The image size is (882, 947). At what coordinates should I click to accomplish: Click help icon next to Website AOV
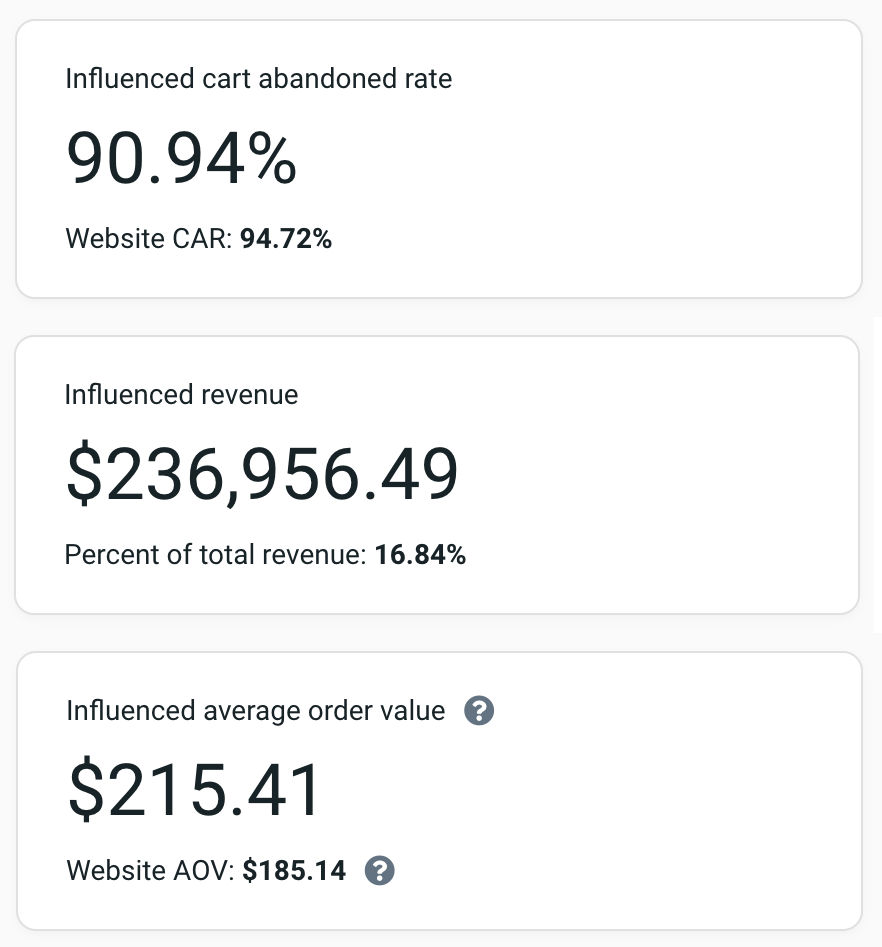pyautogui.click(x=380, y=871)
